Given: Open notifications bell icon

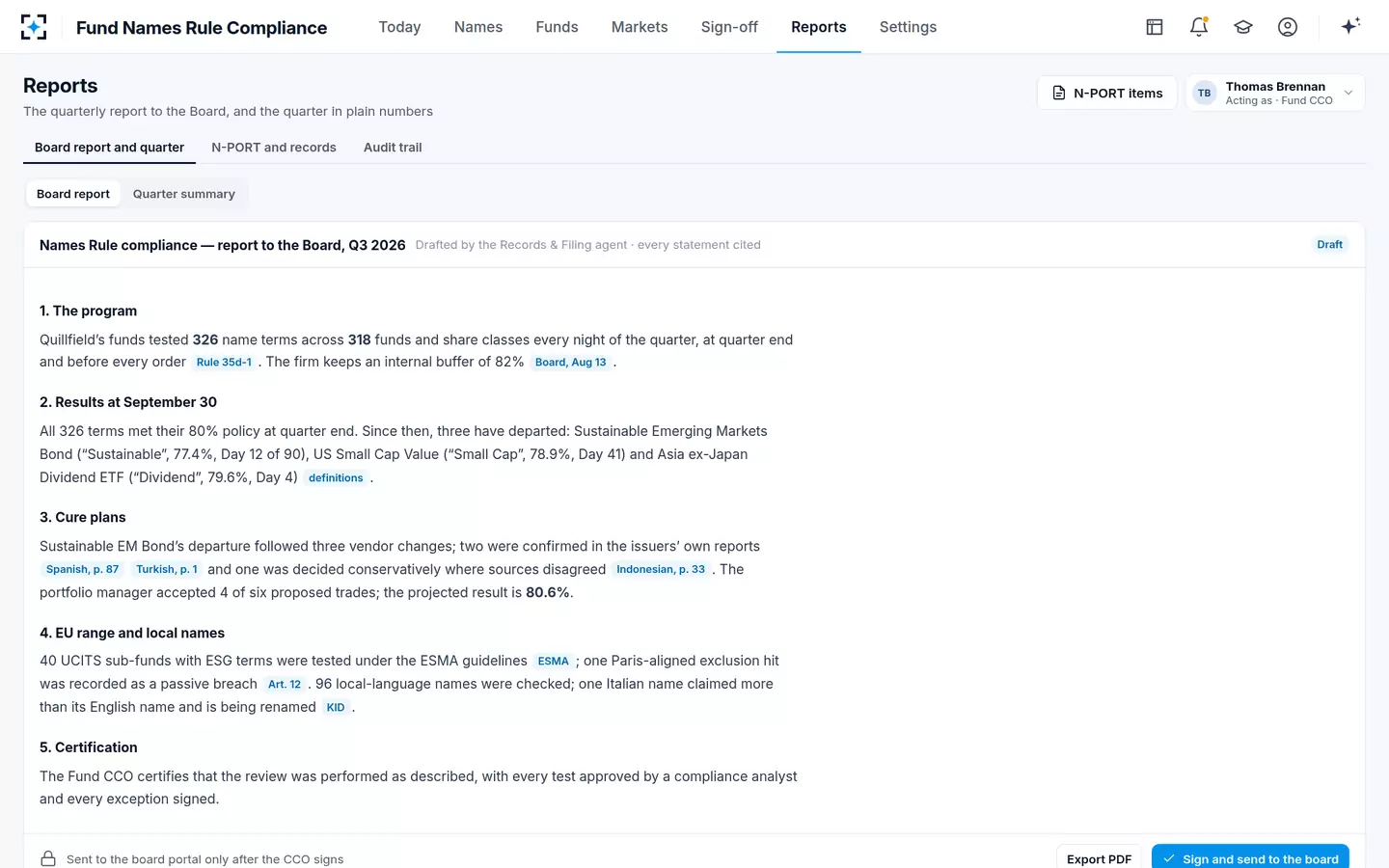Looking at the screenshot, I should click(1199, 27).
